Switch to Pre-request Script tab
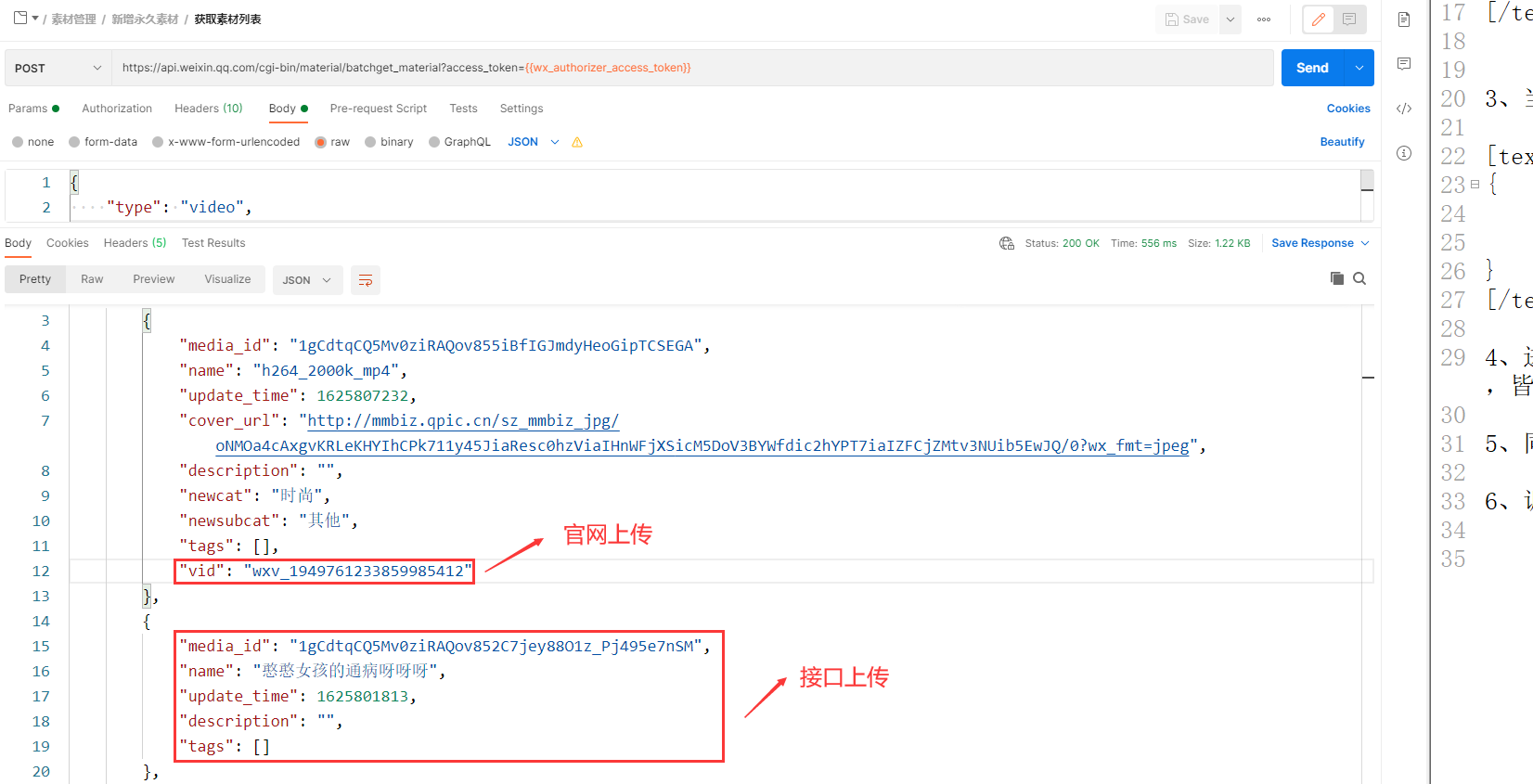The image size is (1533, 784). pyautogui.click(x=378, y=109)
